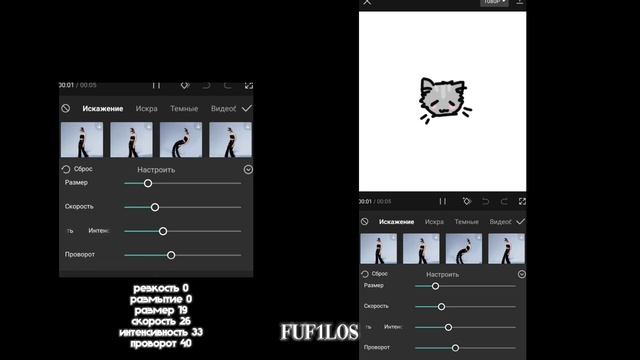The height and width of the screenshot is (360, 640).
Task: Click Размер slider handle in right phone
Action: pyautogui.click(x=436, y=286)
